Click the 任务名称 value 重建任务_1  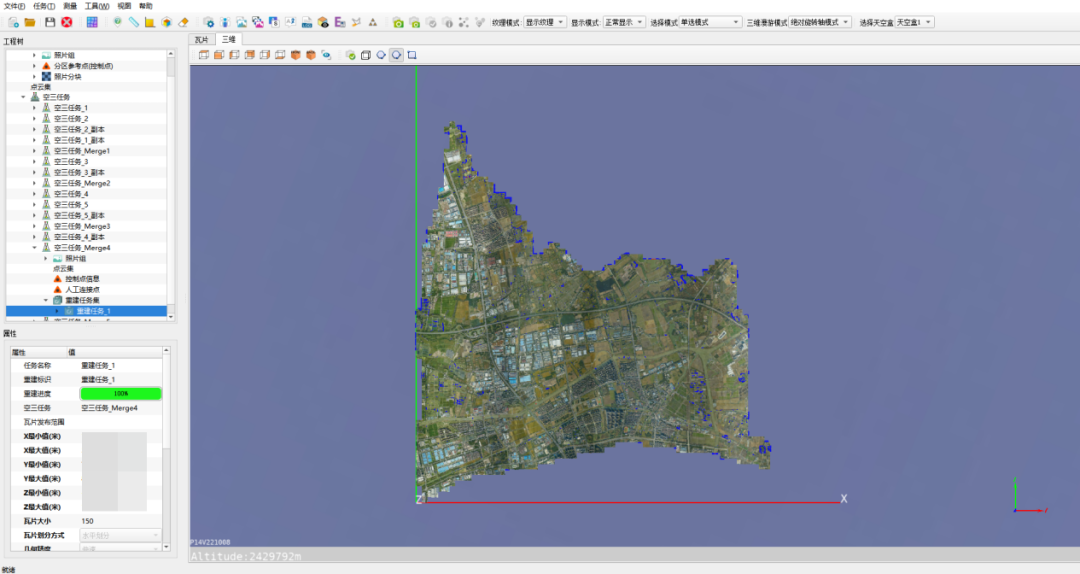98,365
